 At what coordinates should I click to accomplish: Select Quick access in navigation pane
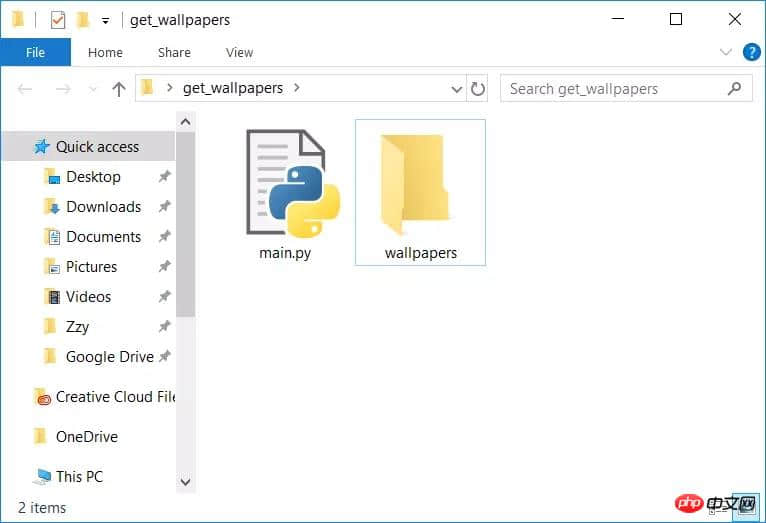88,146
